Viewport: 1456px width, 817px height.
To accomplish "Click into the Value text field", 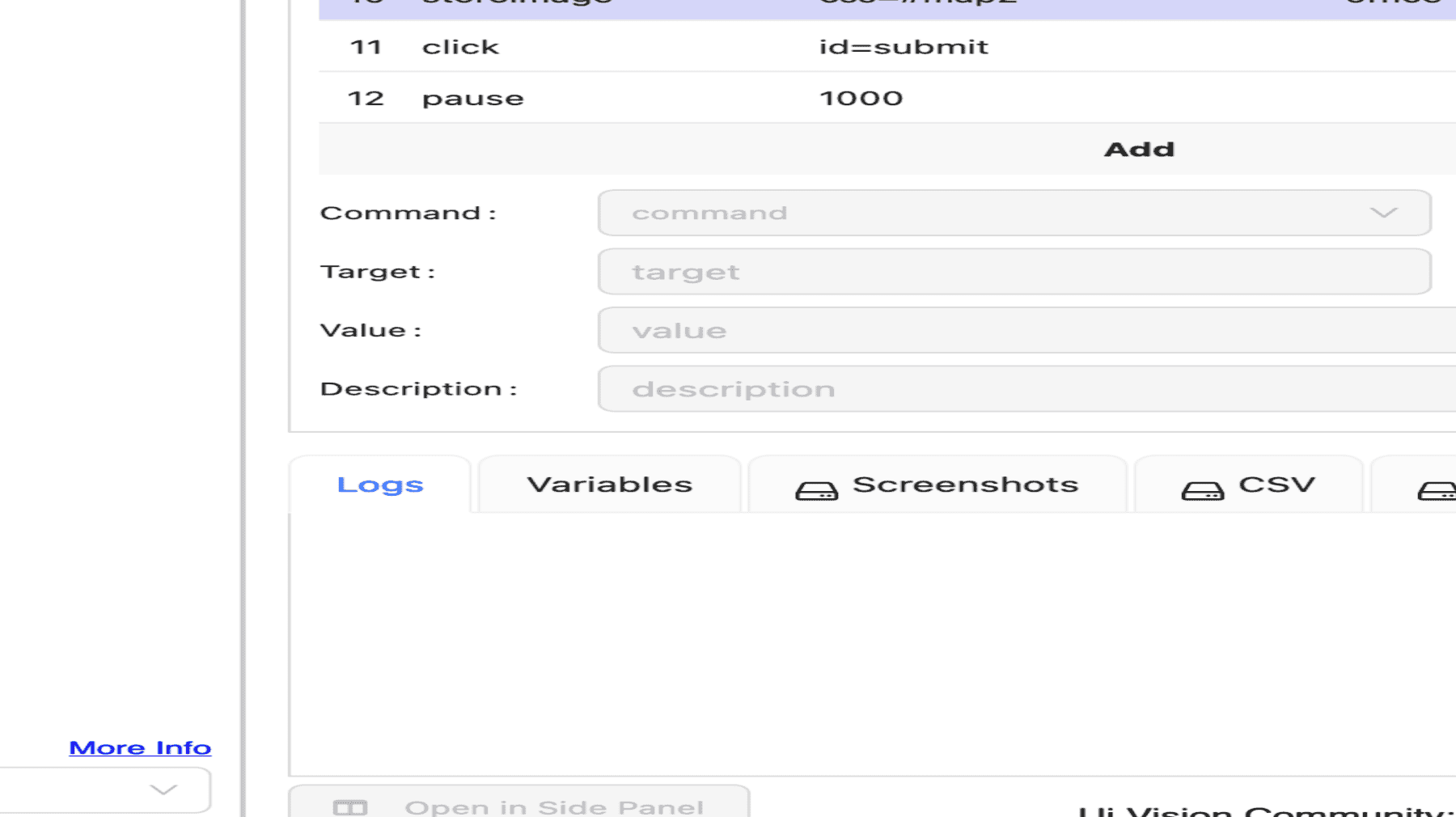I will pyautogui.click(x=1027, y=330).
